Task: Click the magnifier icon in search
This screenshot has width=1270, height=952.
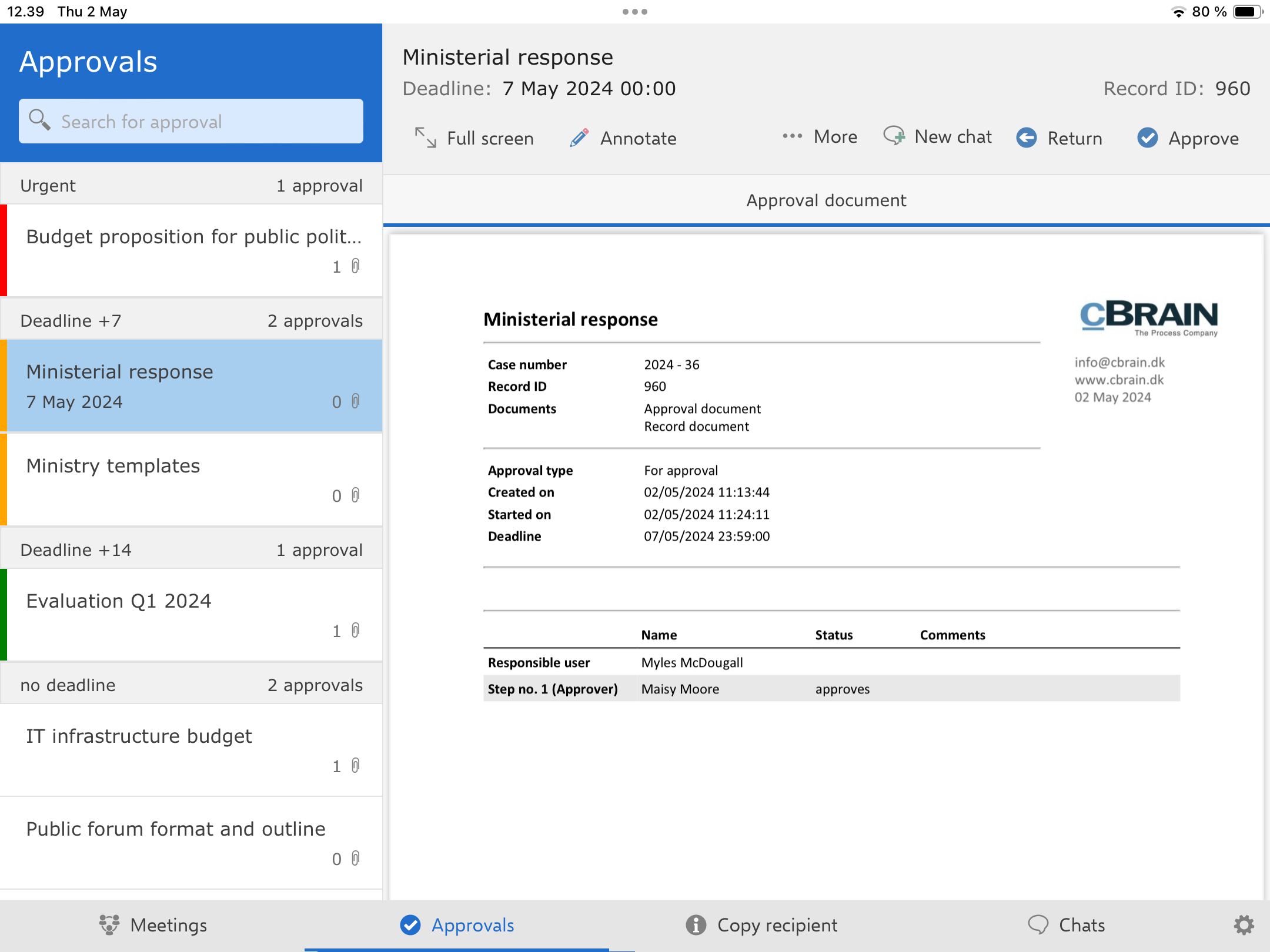Action: pos(39,120)
